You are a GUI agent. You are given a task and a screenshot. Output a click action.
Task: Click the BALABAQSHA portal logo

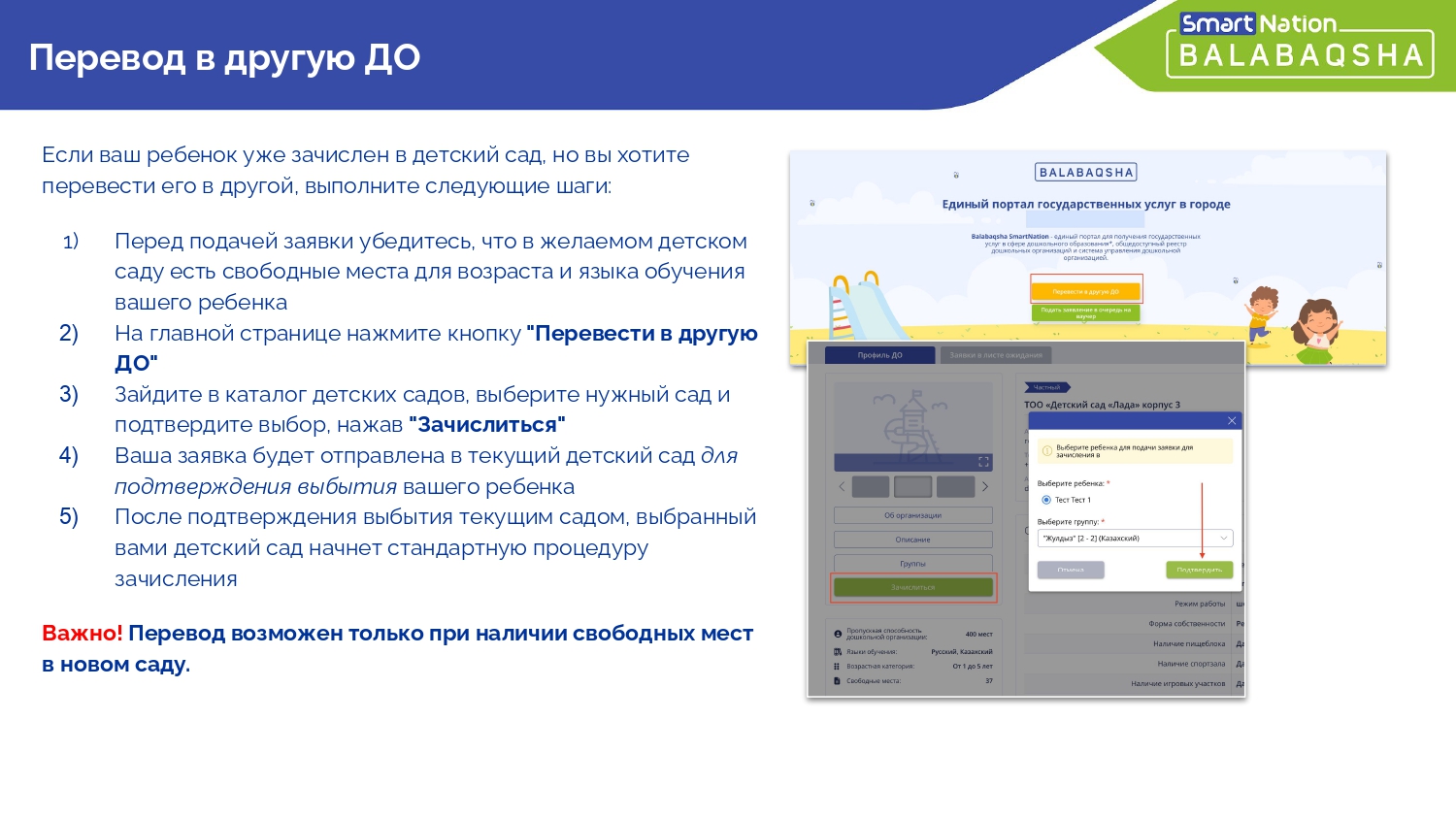coord(1085,173)
